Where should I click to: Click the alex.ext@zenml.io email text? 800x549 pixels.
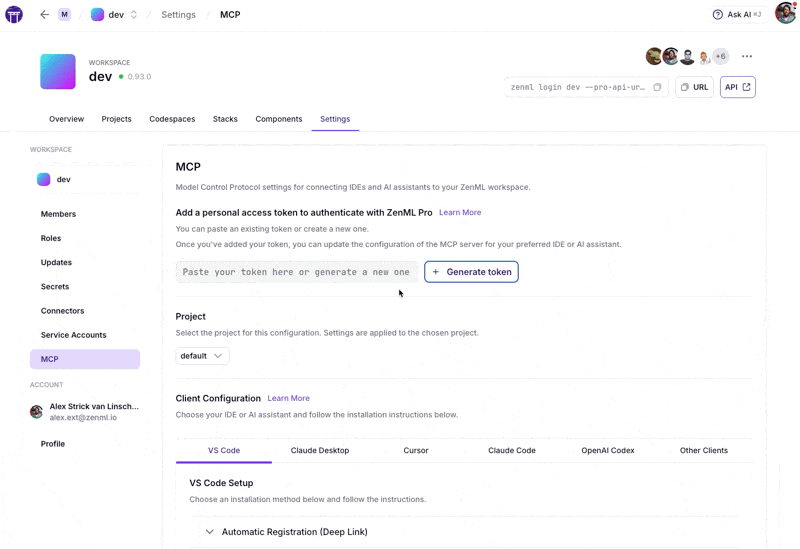pos(83,417)
